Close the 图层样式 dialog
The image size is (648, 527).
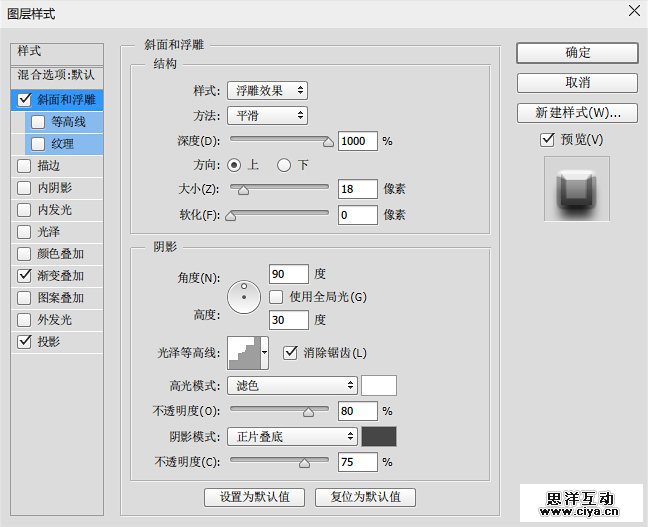pos(634,11)
